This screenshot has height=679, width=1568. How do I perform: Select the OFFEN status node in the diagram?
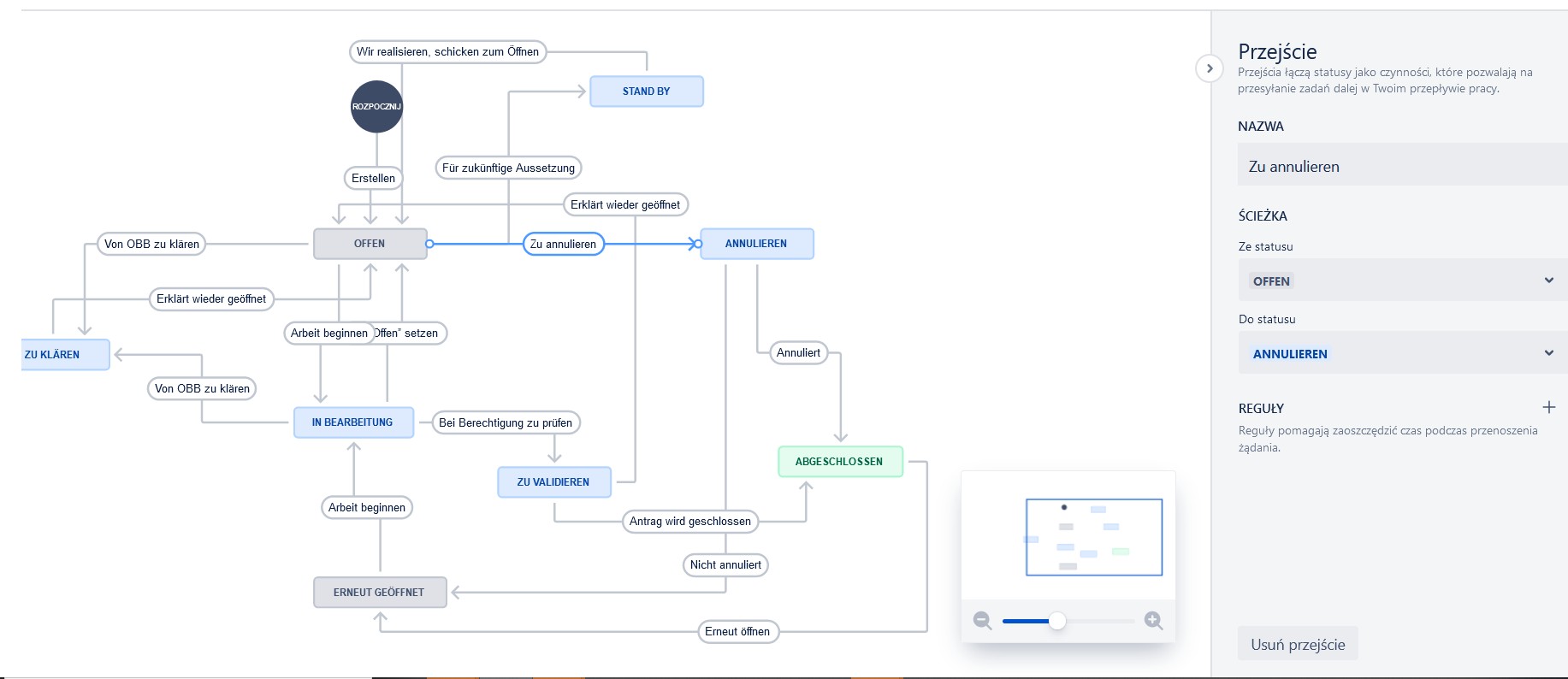(x=370, y=244)
